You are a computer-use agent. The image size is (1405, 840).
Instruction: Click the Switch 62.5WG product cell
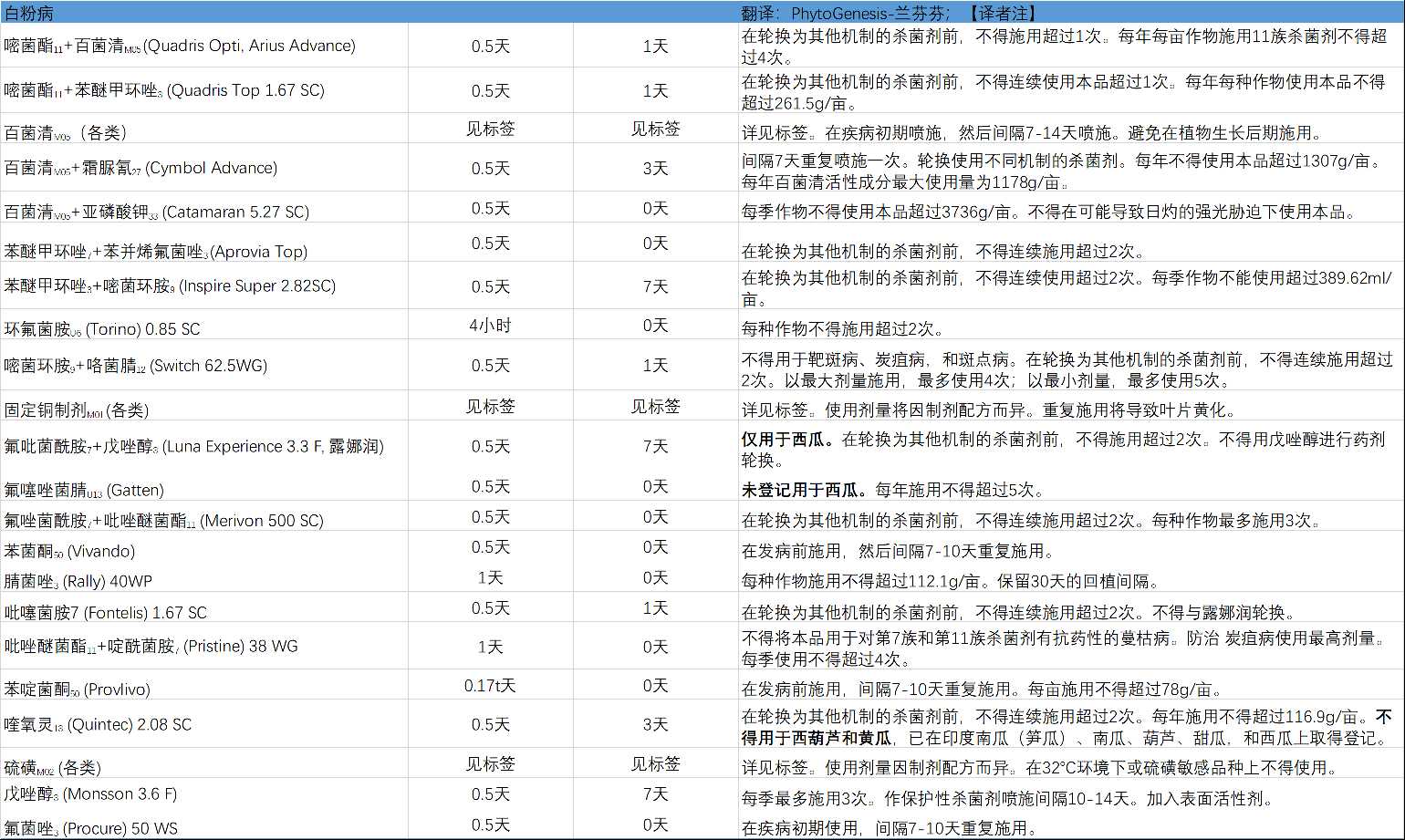pyautogui.click(x=204, y=366)
